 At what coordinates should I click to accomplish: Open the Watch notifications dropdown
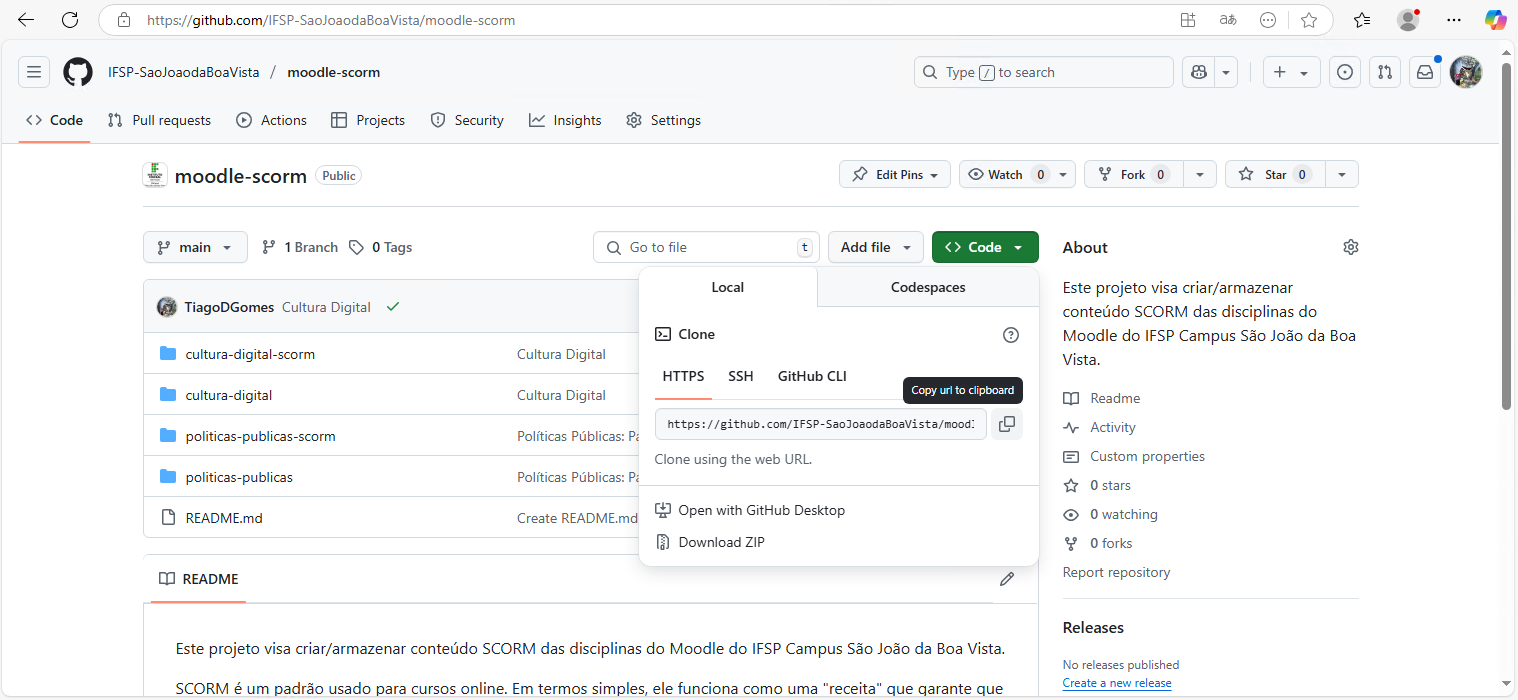point(1017,174)
